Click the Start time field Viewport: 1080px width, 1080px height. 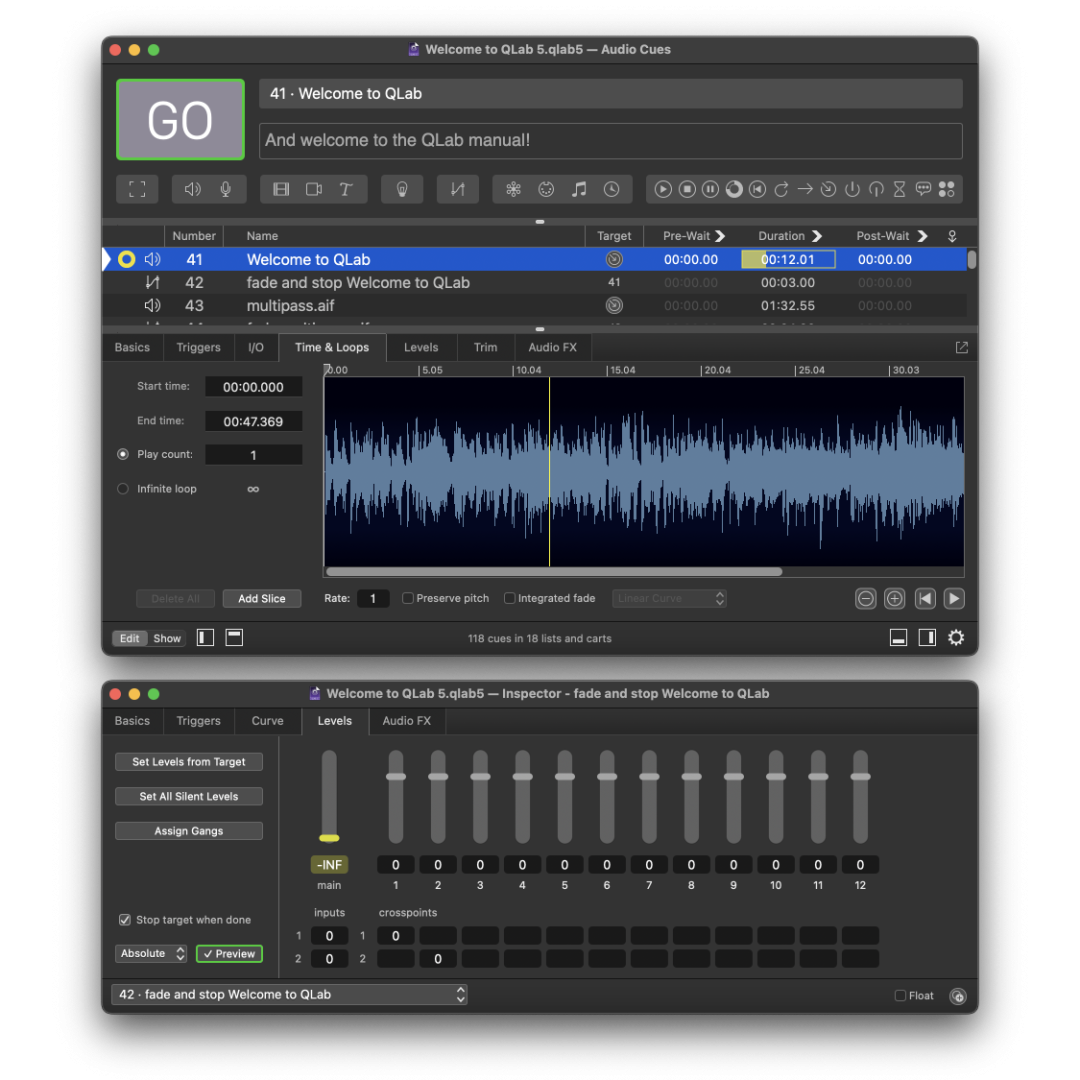pyautogui.click(x=253, y=387)
